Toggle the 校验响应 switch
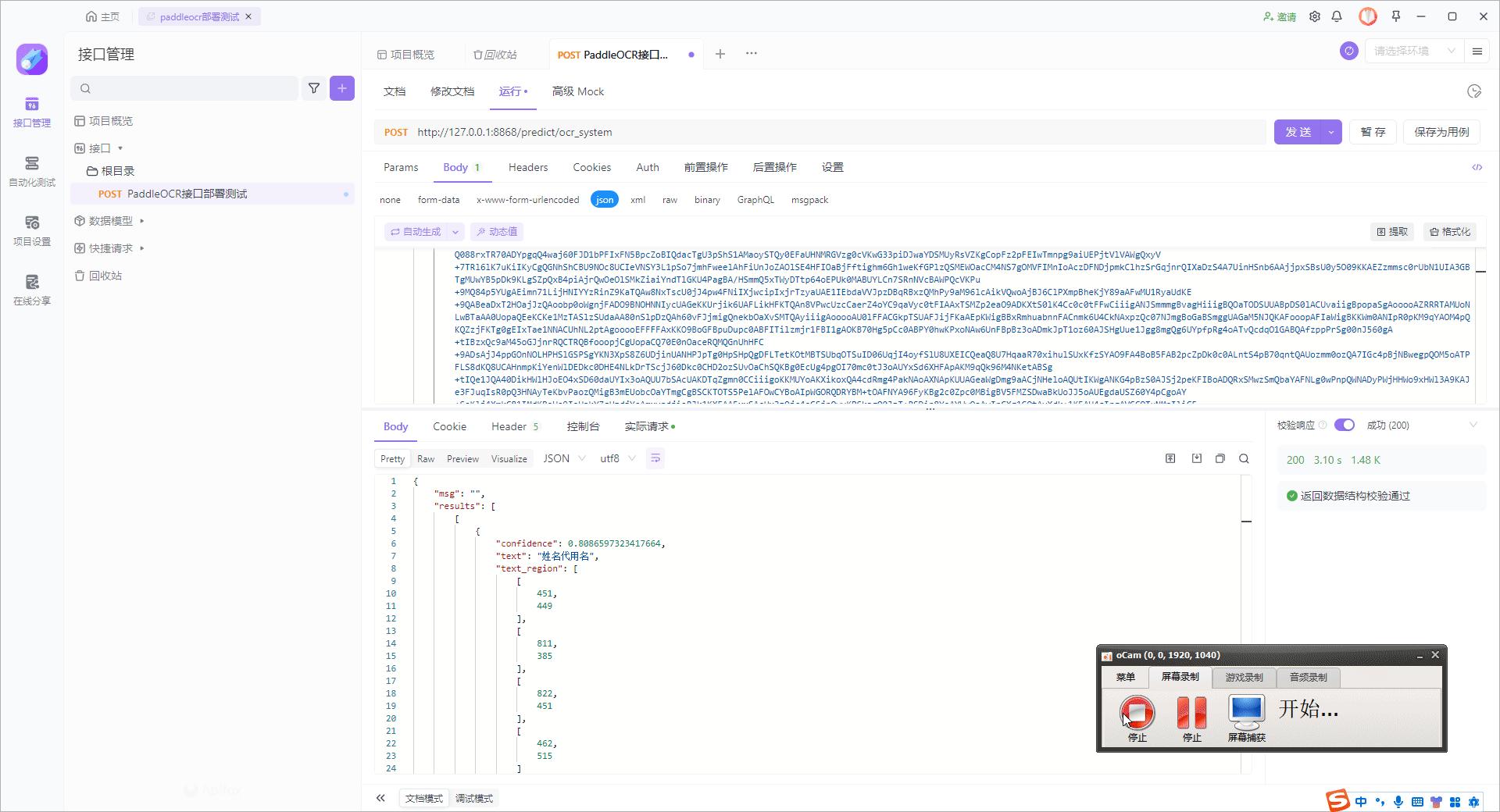1500x812 pixels. point(1344,425)
